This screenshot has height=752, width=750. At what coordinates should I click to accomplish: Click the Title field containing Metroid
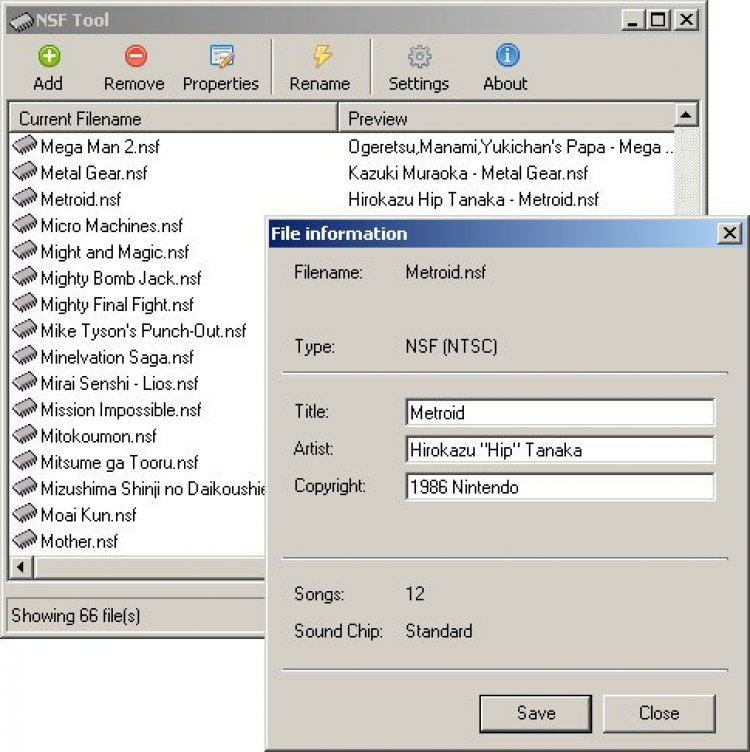(560, 412)
